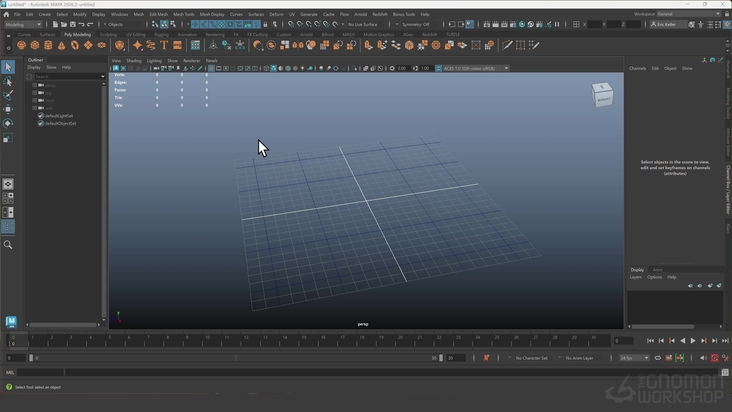This screenshot has height=412, width=732.
Task: Click the view cube in the viewport
Action: click(603, 95)
